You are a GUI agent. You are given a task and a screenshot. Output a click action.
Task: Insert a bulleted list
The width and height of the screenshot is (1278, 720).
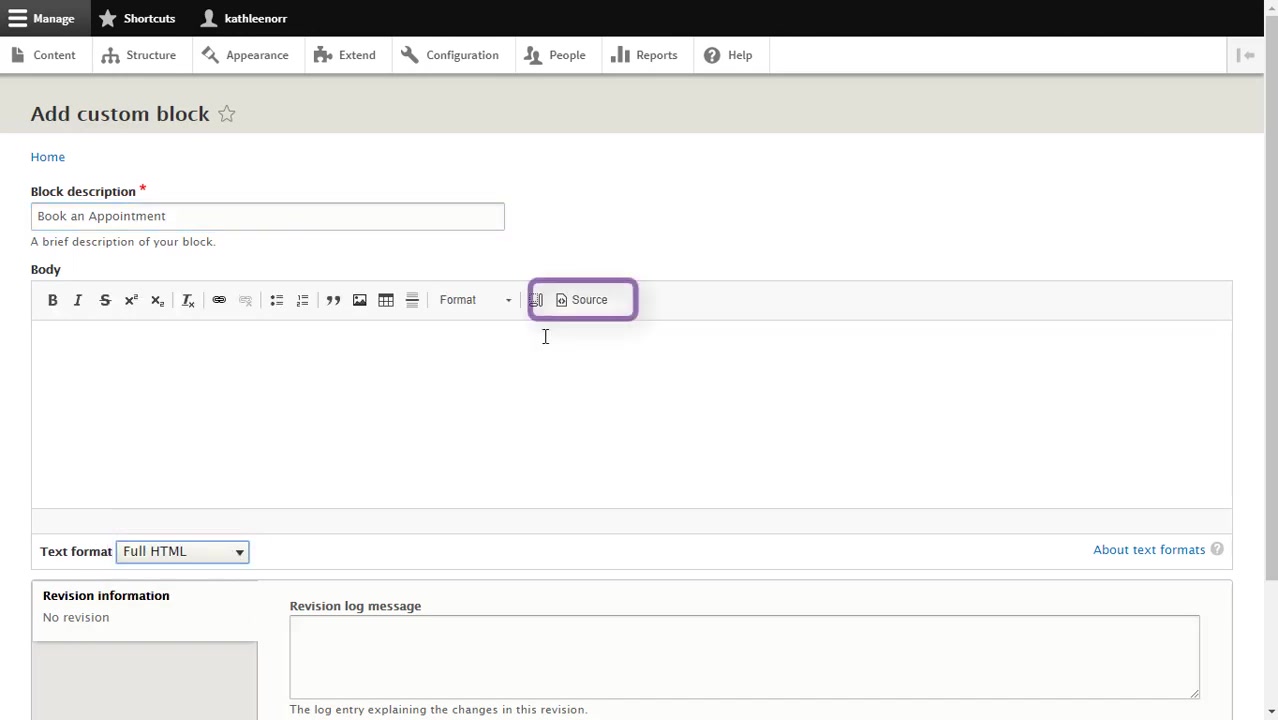[x=277, y=300]
